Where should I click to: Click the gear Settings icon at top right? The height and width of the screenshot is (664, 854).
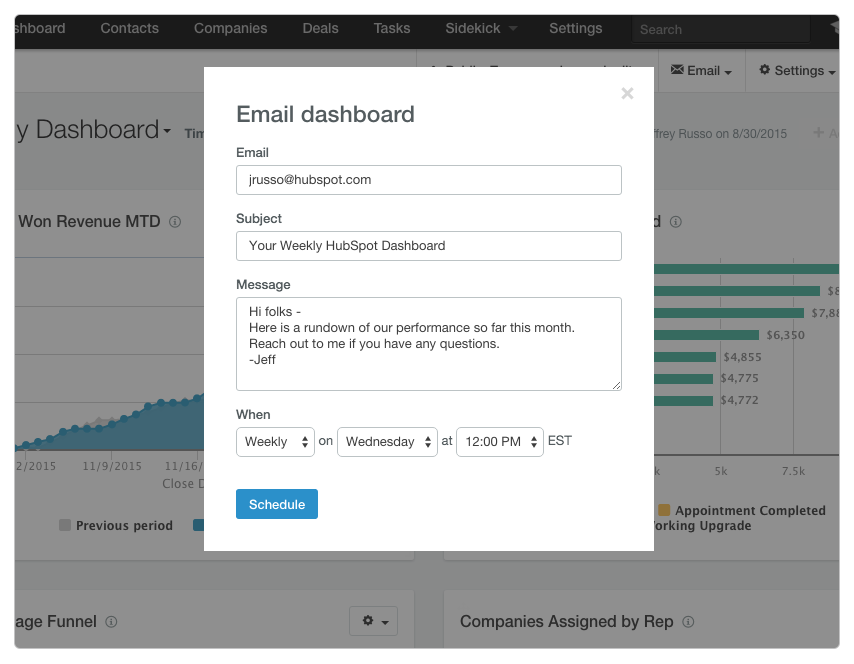tap(766, 70)
